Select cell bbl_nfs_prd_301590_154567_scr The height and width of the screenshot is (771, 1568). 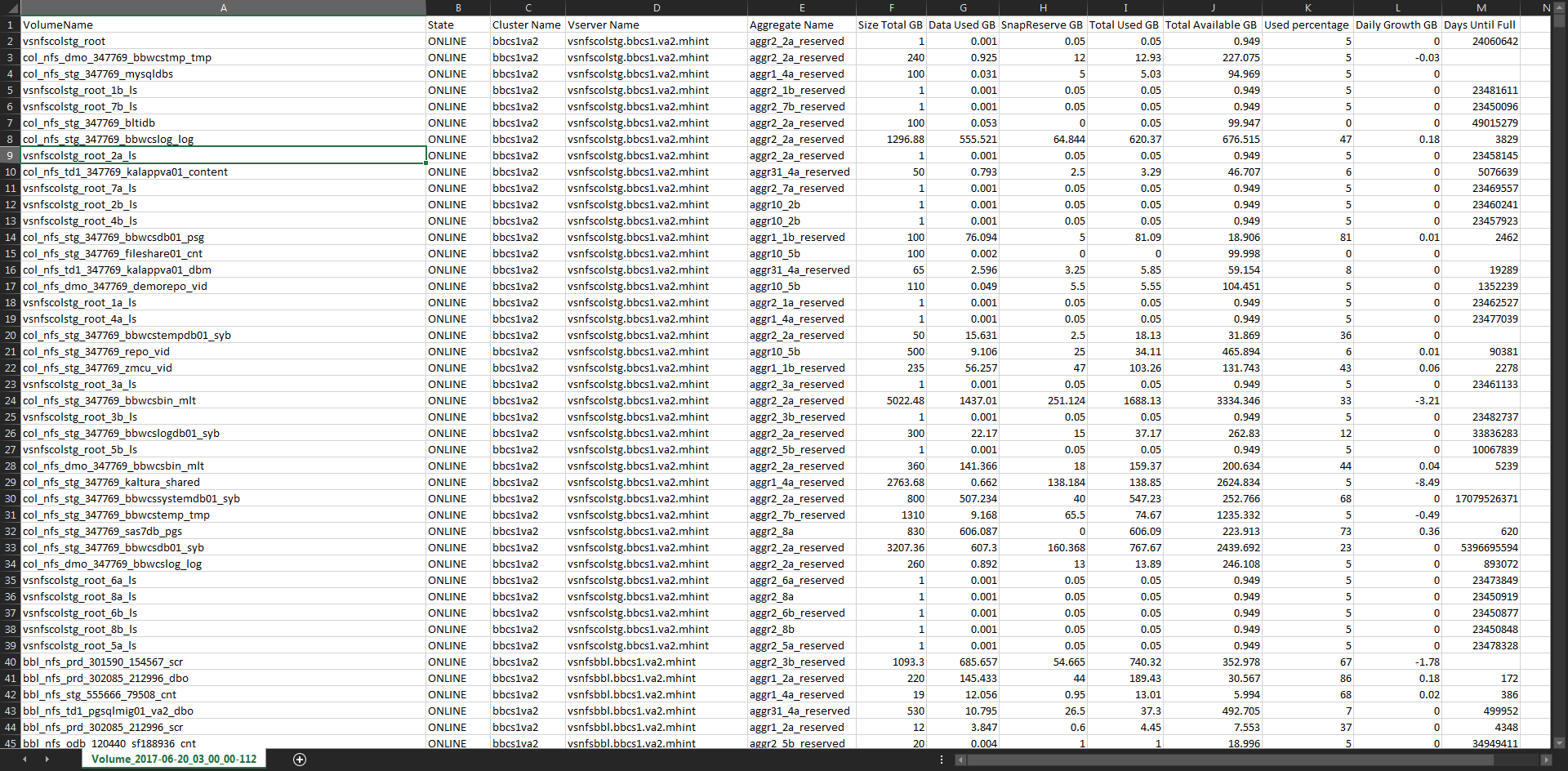(223, 662)
